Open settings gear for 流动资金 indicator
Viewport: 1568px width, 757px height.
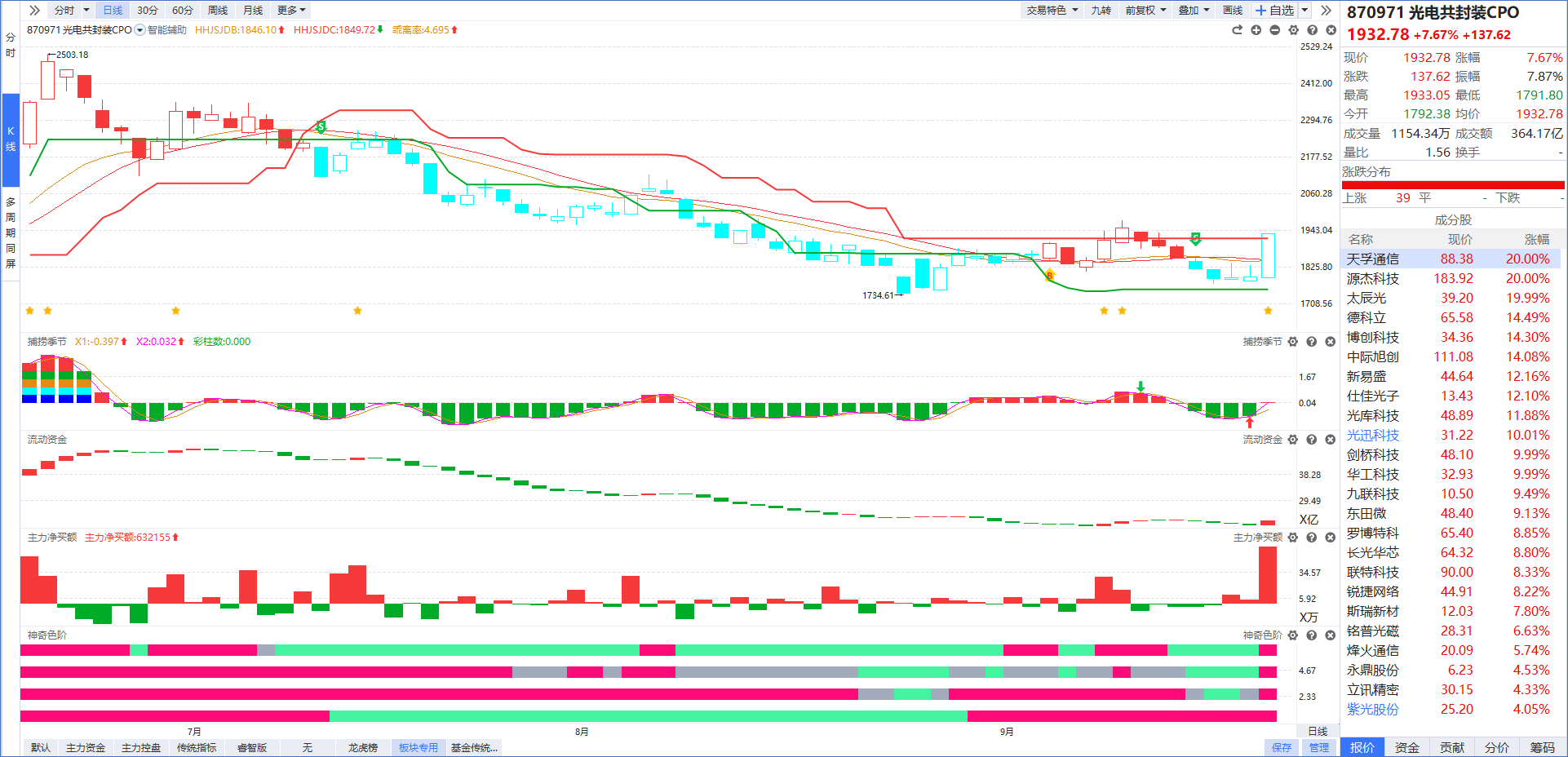coord(1292,440)
